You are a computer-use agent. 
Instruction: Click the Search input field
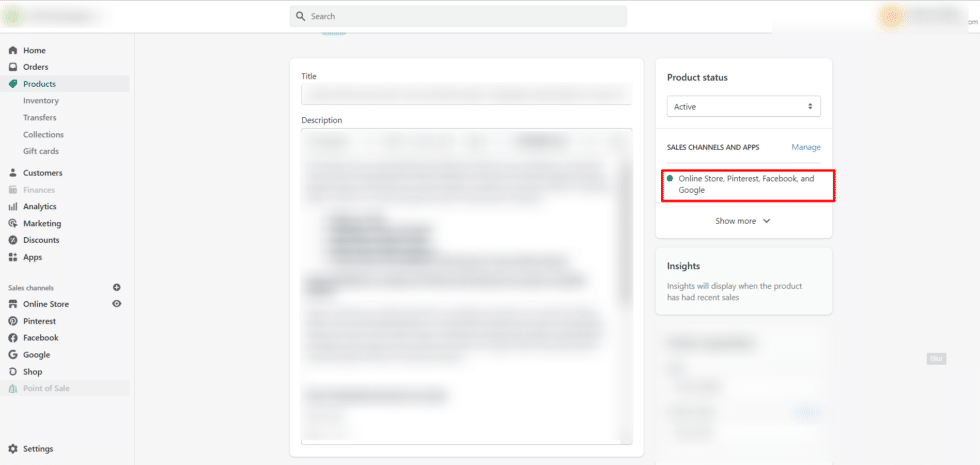coord(458,16)
